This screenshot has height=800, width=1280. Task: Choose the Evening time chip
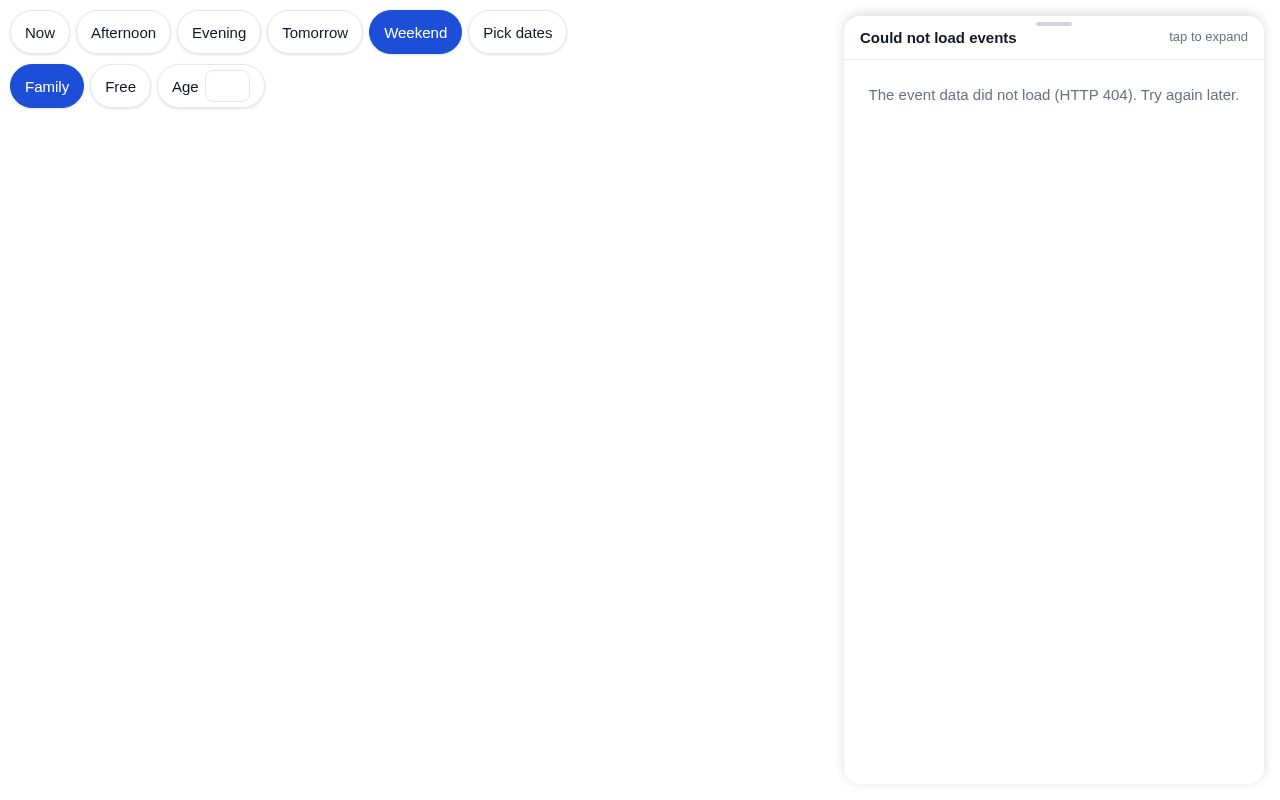pos(219,32)
